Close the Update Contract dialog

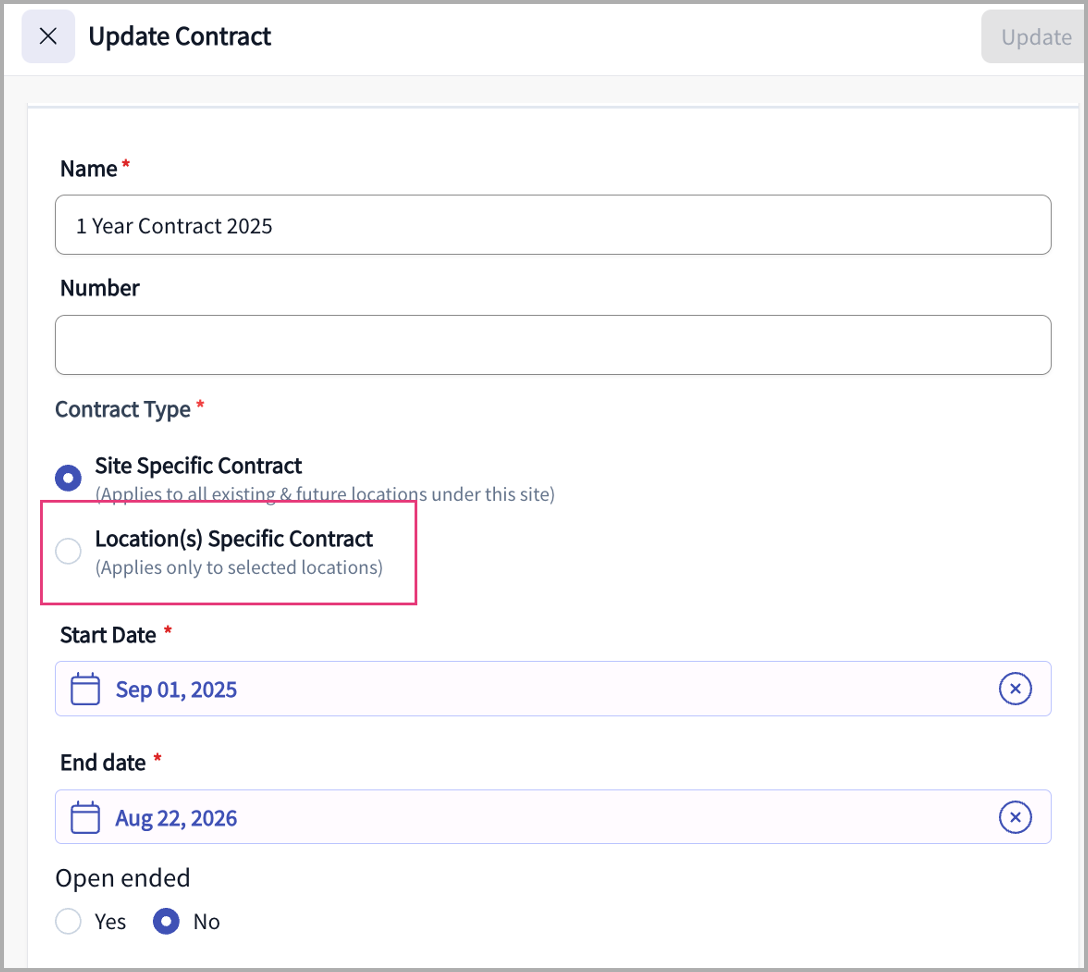[x=48, y=37]
